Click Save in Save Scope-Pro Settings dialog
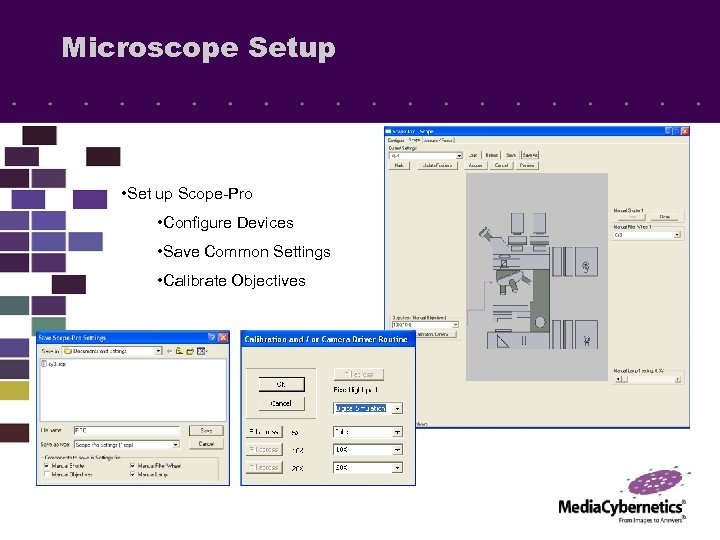 [206, 430]
